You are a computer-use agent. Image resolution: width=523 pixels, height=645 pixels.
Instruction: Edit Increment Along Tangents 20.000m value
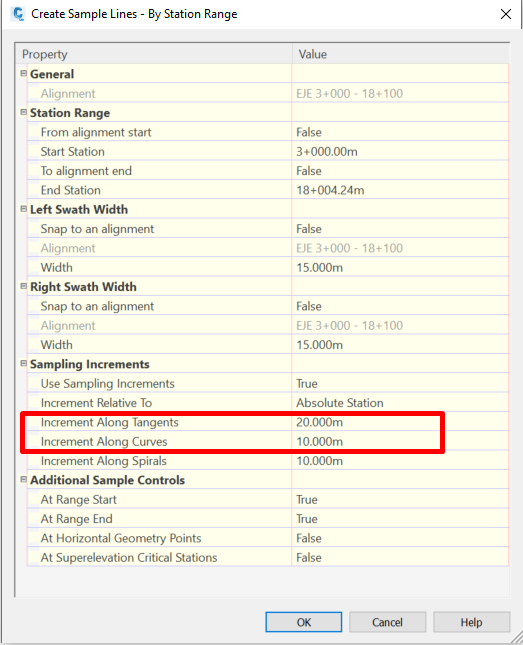[400, 422]
